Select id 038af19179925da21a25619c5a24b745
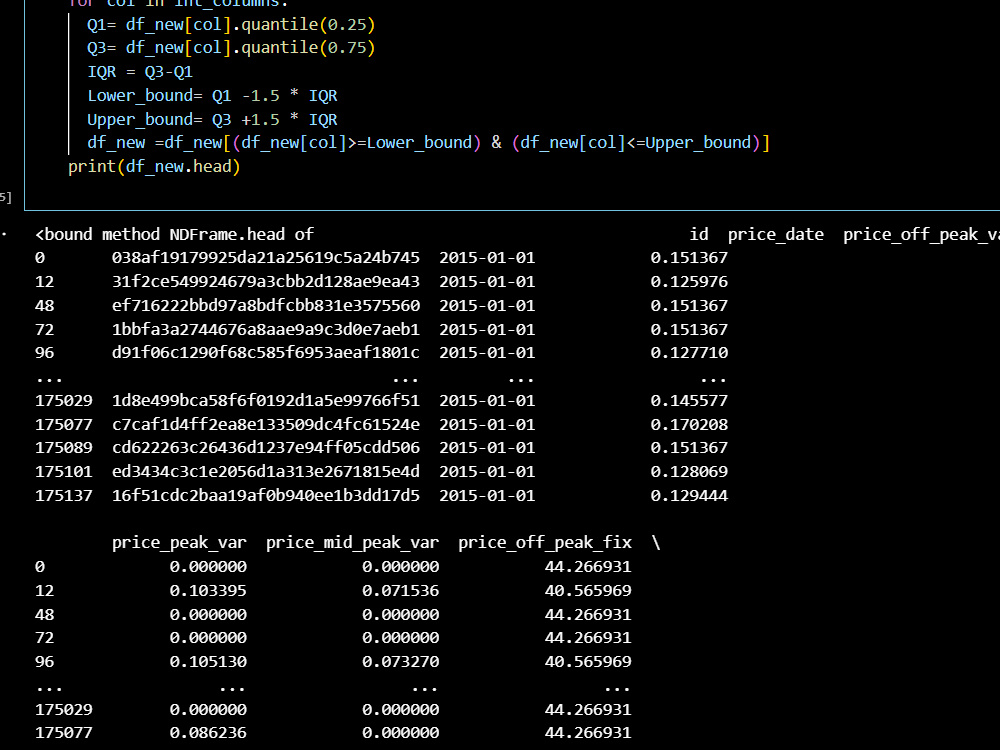The image size is (1000, 750). 266,258
